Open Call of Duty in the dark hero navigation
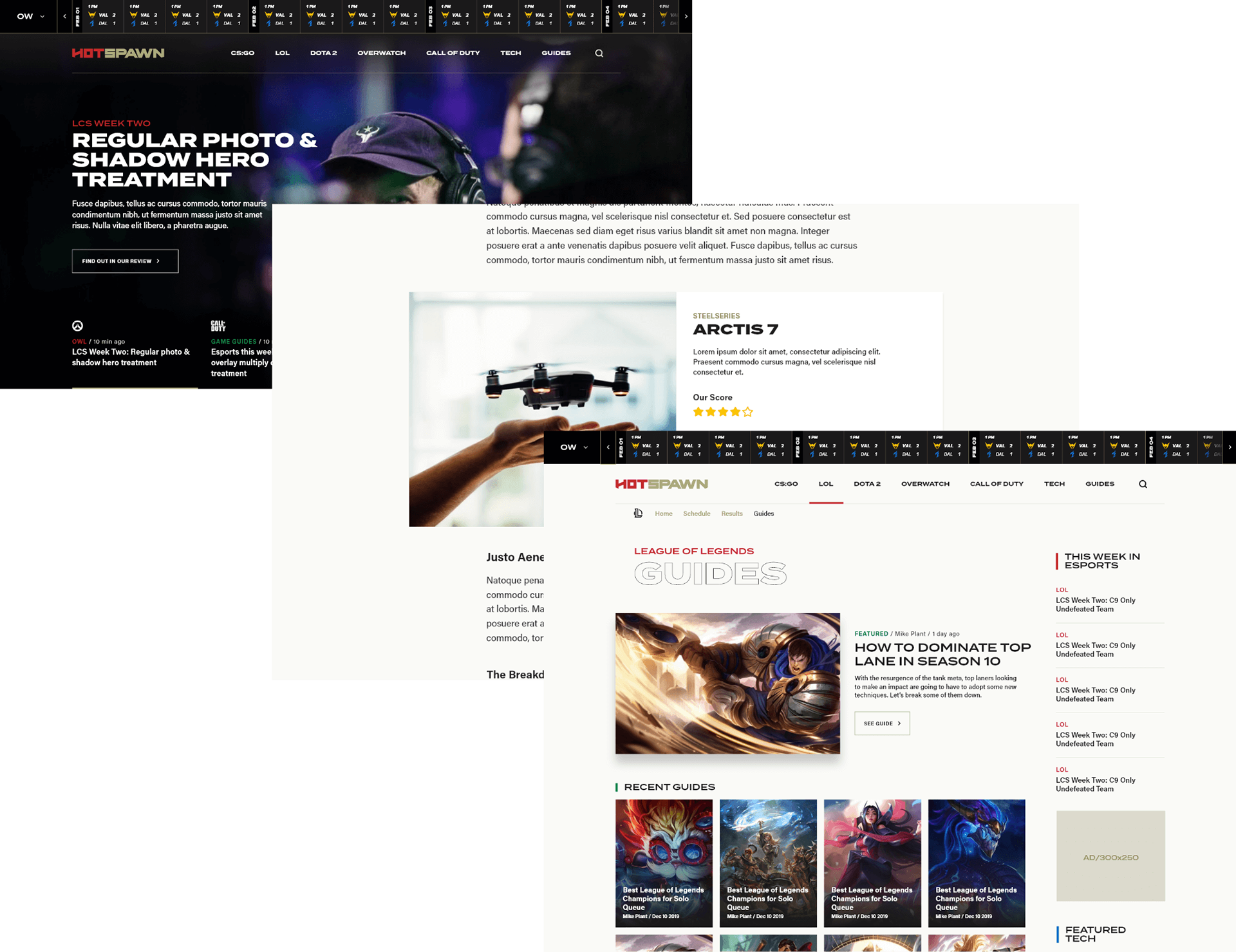Screen dimensions: 1236x952 [453, 53]
